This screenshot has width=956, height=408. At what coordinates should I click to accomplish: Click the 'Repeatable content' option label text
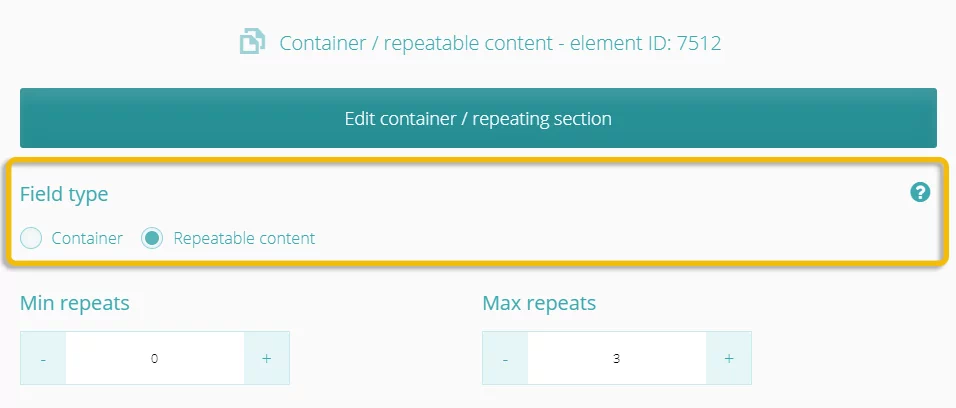(244, 238)
